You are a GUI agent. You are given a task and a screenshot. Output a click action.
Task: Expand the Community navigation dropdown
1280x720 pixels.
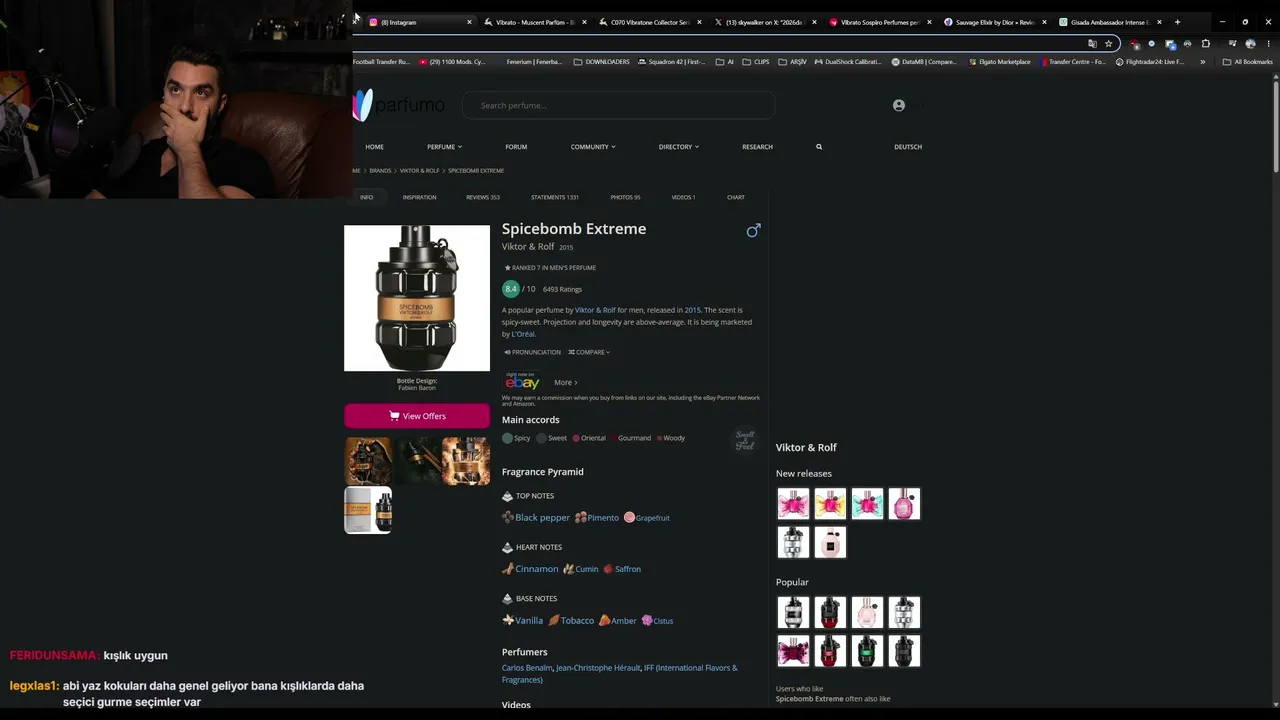(593, 147)
